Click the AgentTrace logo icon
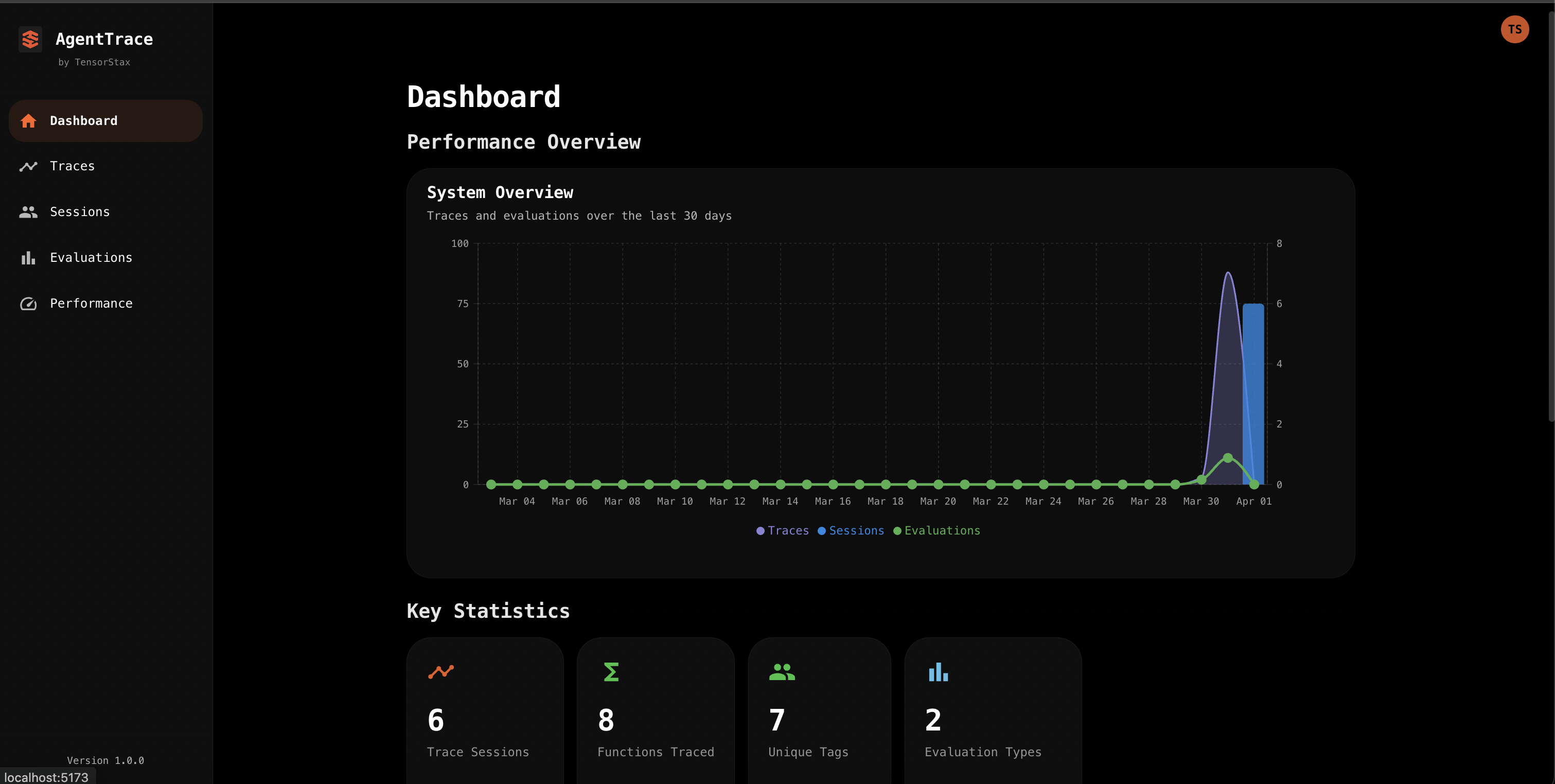Viewport: 1555px width, 784px height. 29,39
